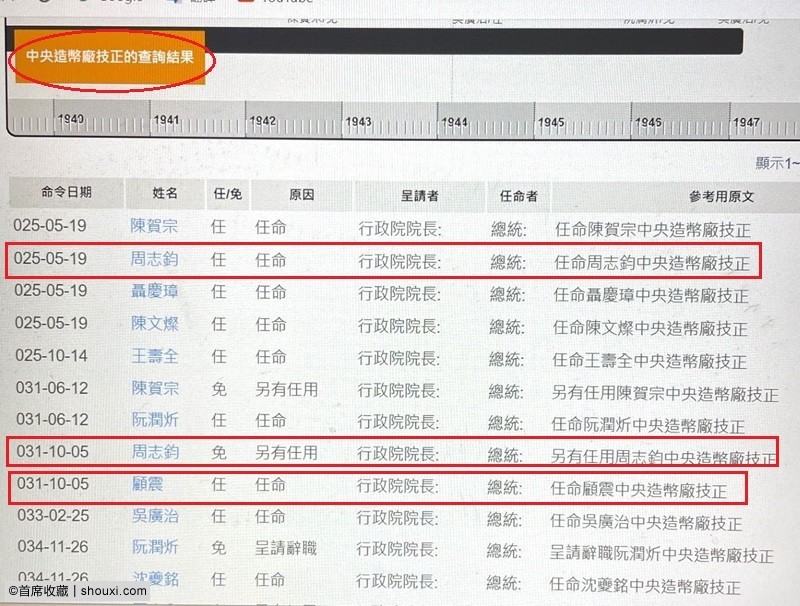Open the 顧震 name link
The image size is (800, 606).
pos(146,485)
